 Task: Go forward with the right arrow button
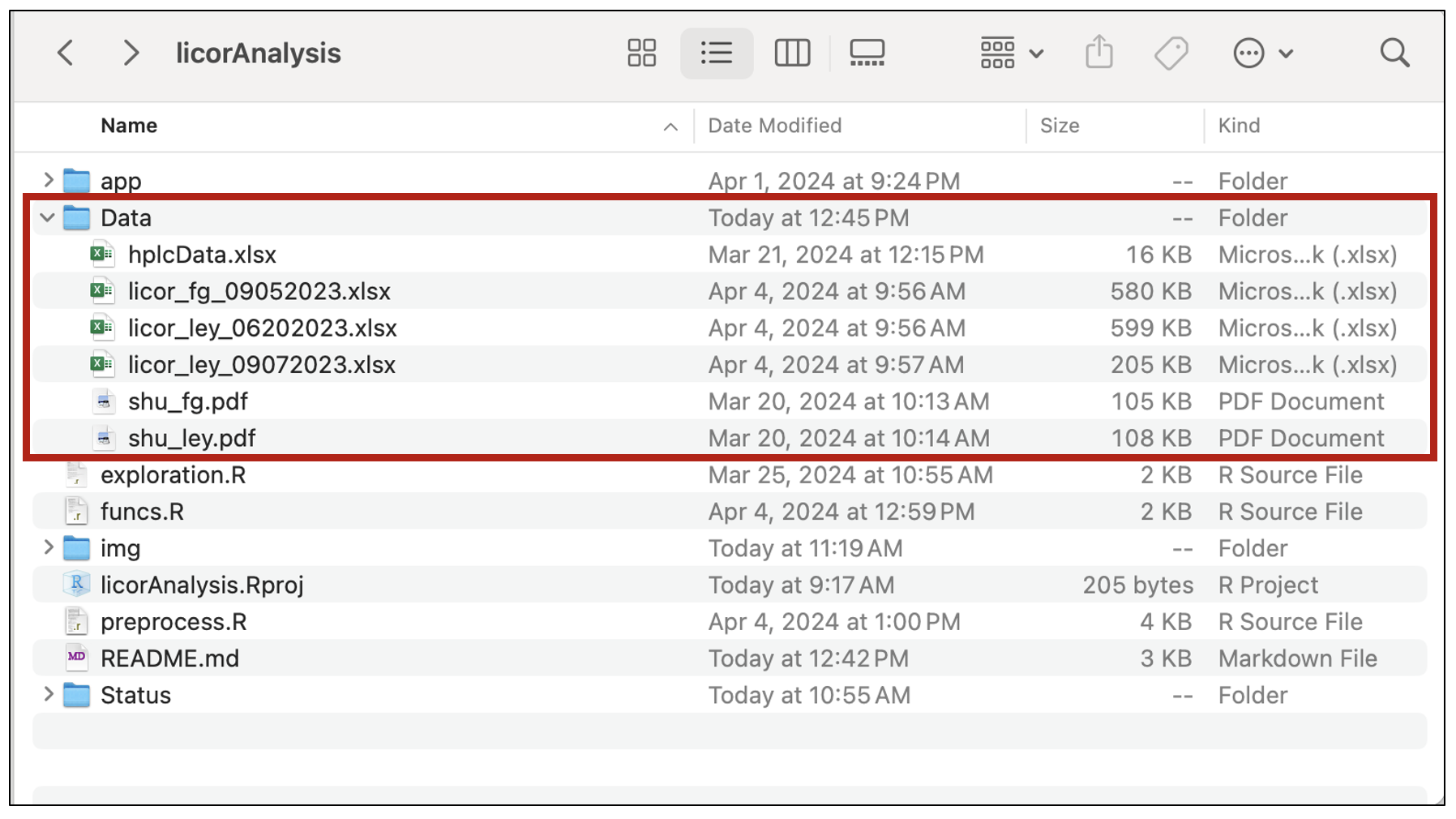(131, 54)
